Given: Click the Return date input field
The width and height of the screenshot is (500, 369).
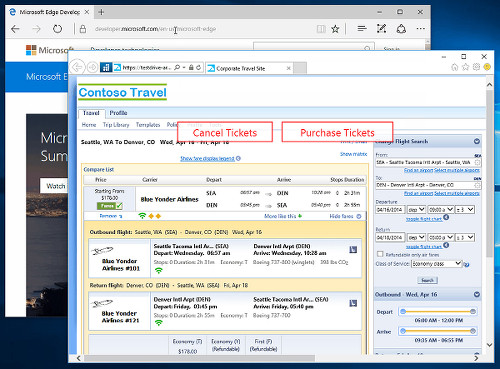Looking at the screenshot, I should click(x=390, y=237).
